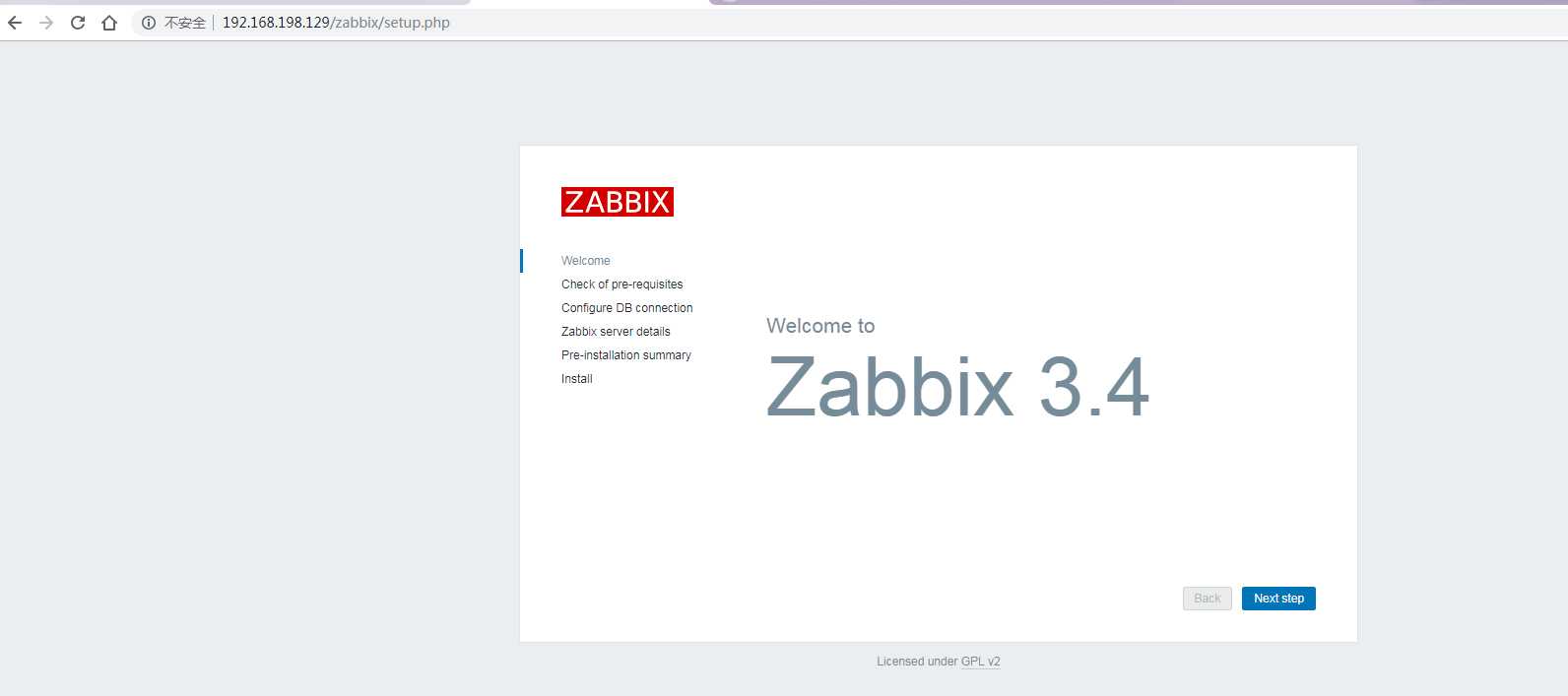This screenshot has height=696, width=1568.
Task: Select Check of pre-requisites step
Action: click(x=621, y=285)
